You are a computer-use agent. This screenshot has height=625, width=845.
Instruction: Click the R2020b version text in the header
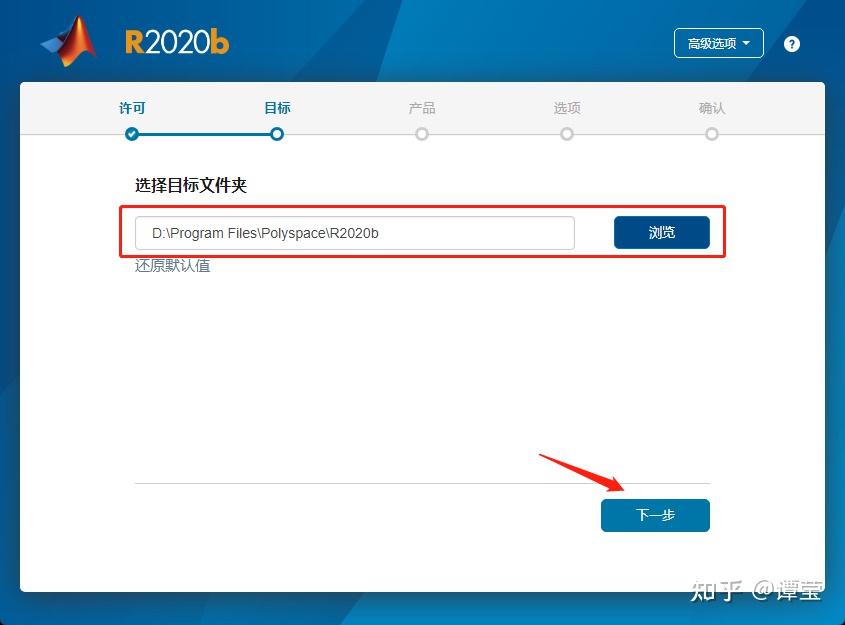(x=176, y=42)
